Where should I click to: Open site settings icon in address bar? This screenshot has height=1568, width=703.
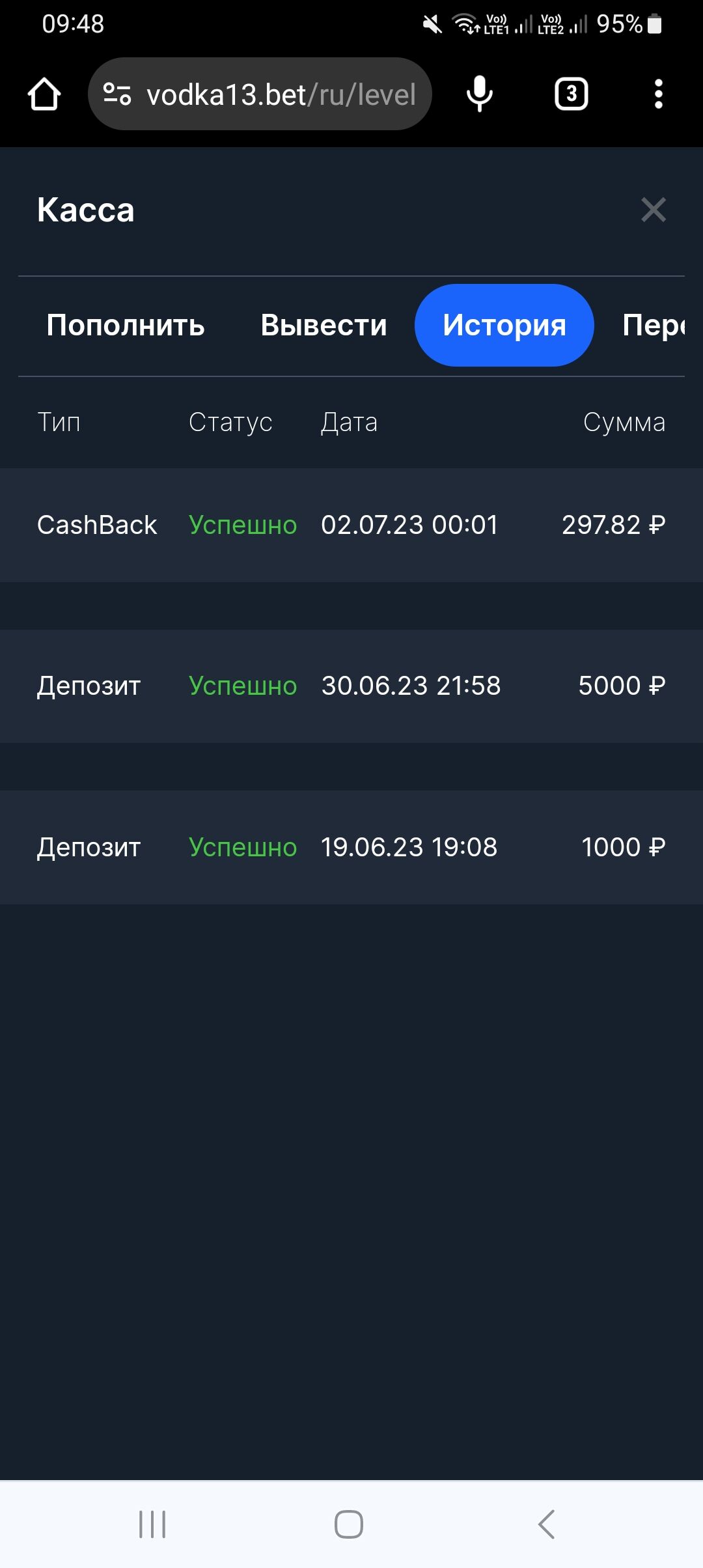117,94
